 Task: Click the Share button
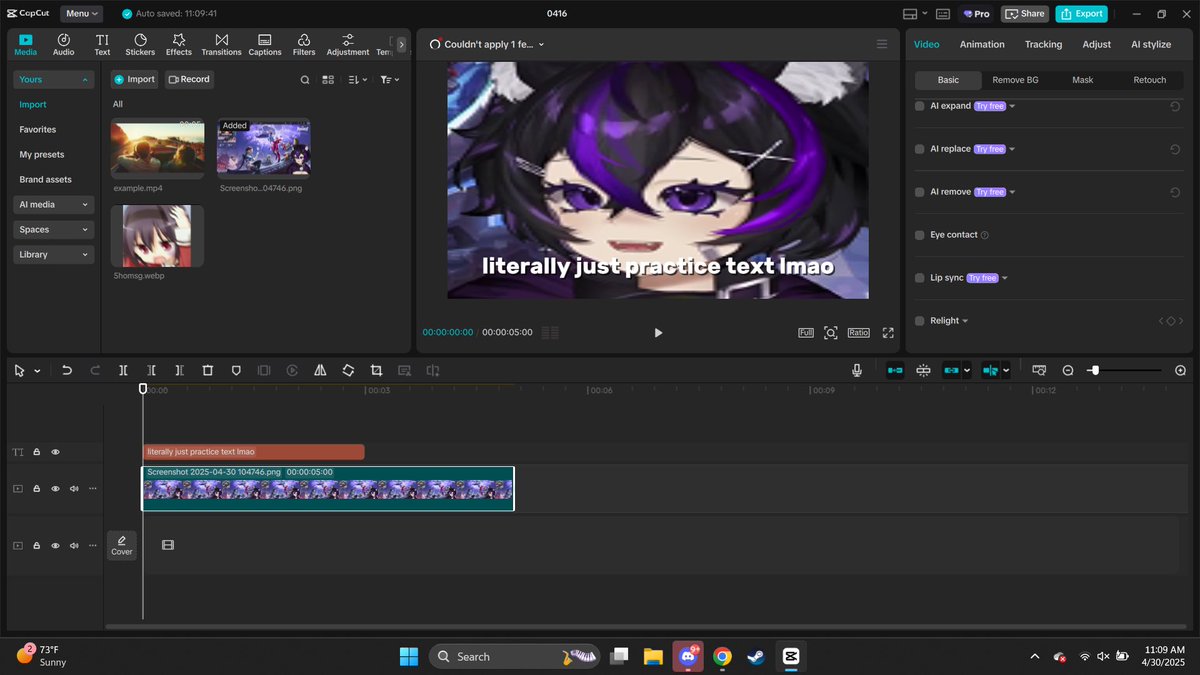(1025, 14)
